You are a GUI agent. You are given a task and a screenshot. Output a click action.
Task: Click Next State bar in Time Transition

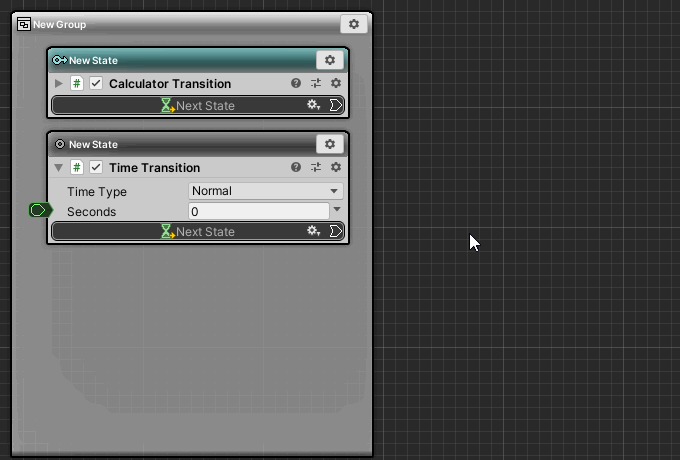198,231
